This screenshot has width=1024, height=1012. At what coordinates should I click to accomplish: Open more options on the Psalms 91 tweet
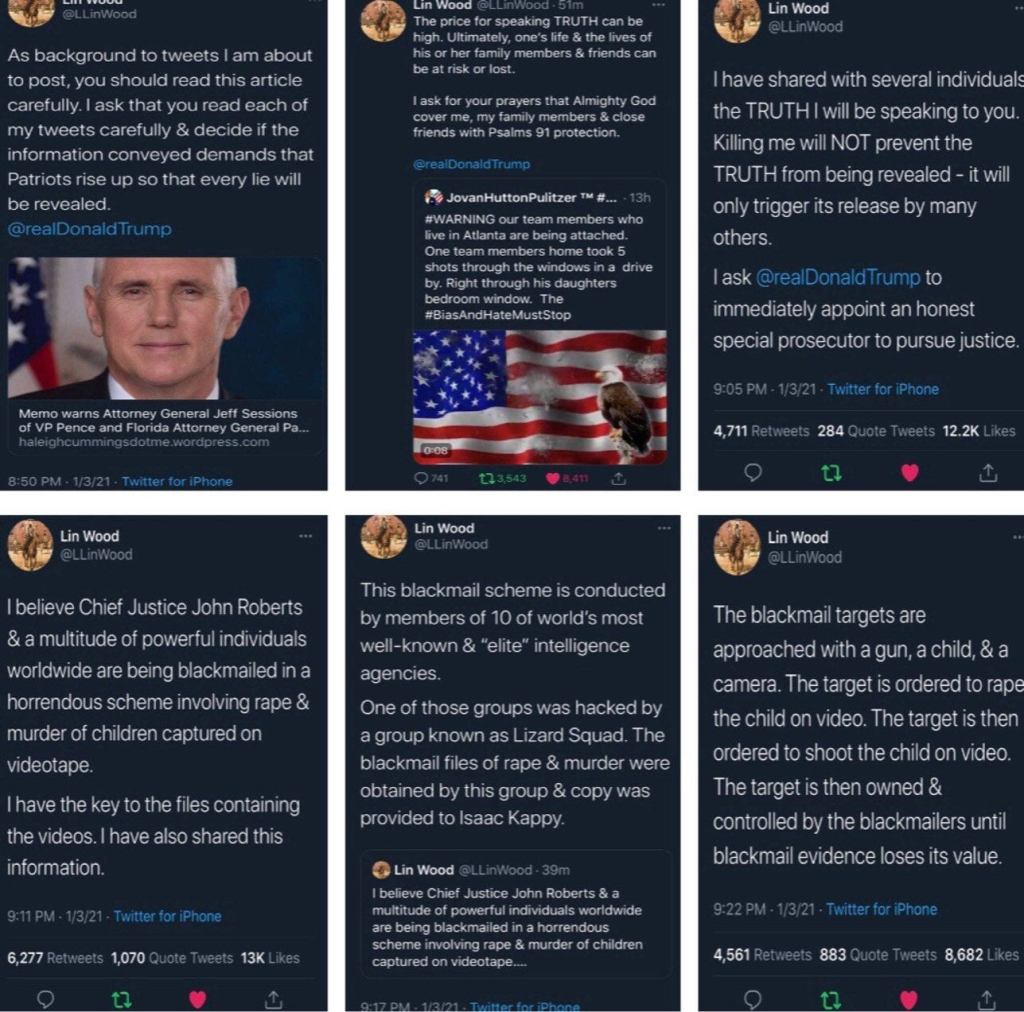click(658, 5)
